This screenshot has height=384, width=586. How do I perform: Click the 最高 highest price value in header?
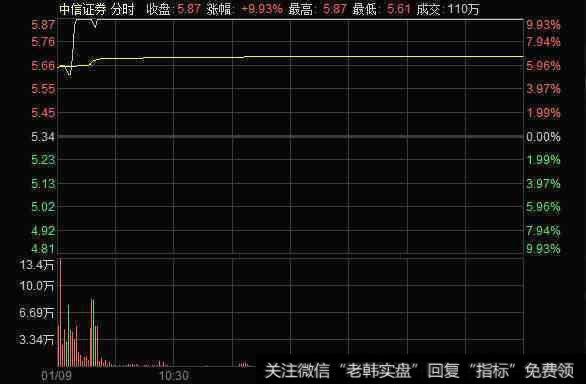(x=334, y=9)
